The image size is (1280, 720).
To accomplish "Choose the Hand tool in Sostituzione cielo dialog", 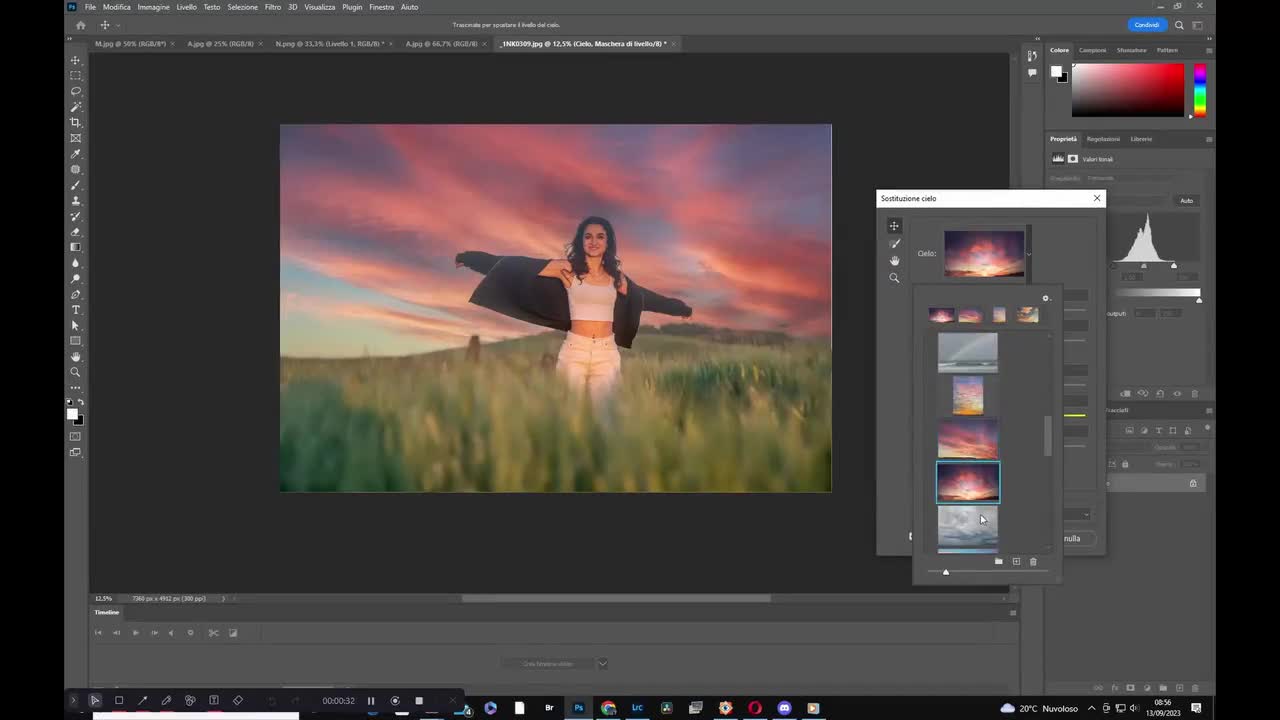I will pos(894,260).
